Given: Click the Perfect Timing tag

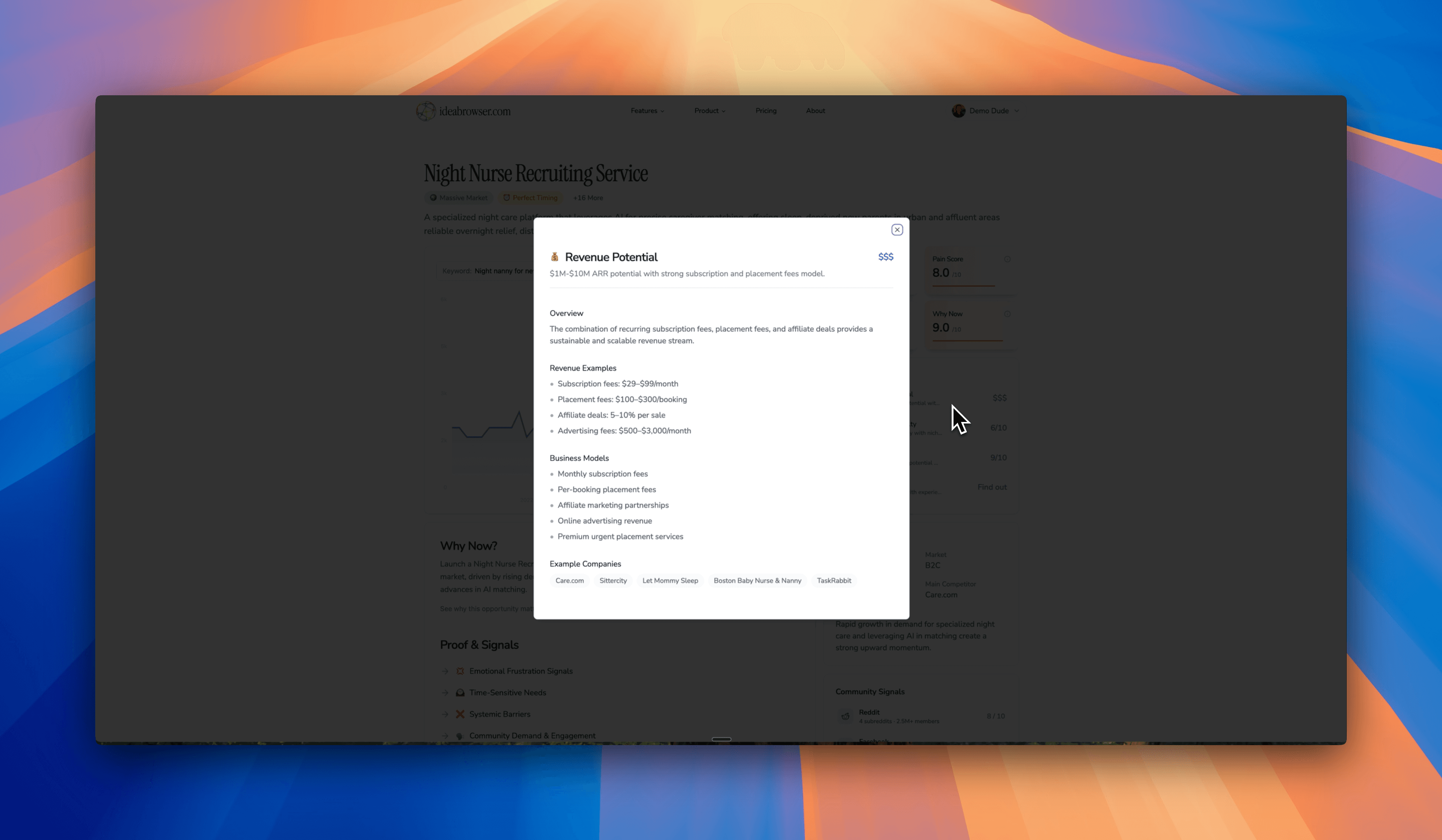Looking at the screenshot, I should pyautogui.click(x=530, y=198).
